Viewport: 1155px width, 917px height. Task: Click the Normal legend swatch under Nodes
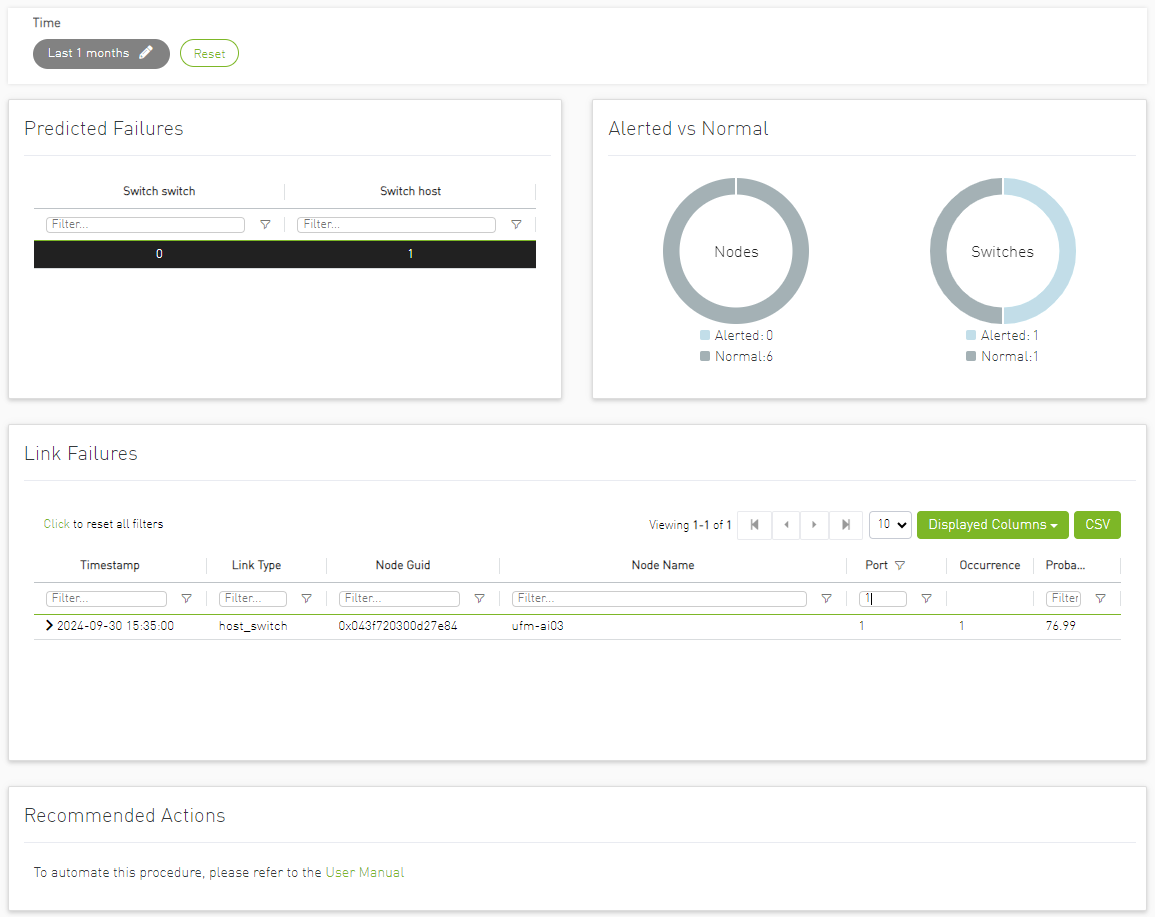(x=705, y=357)
